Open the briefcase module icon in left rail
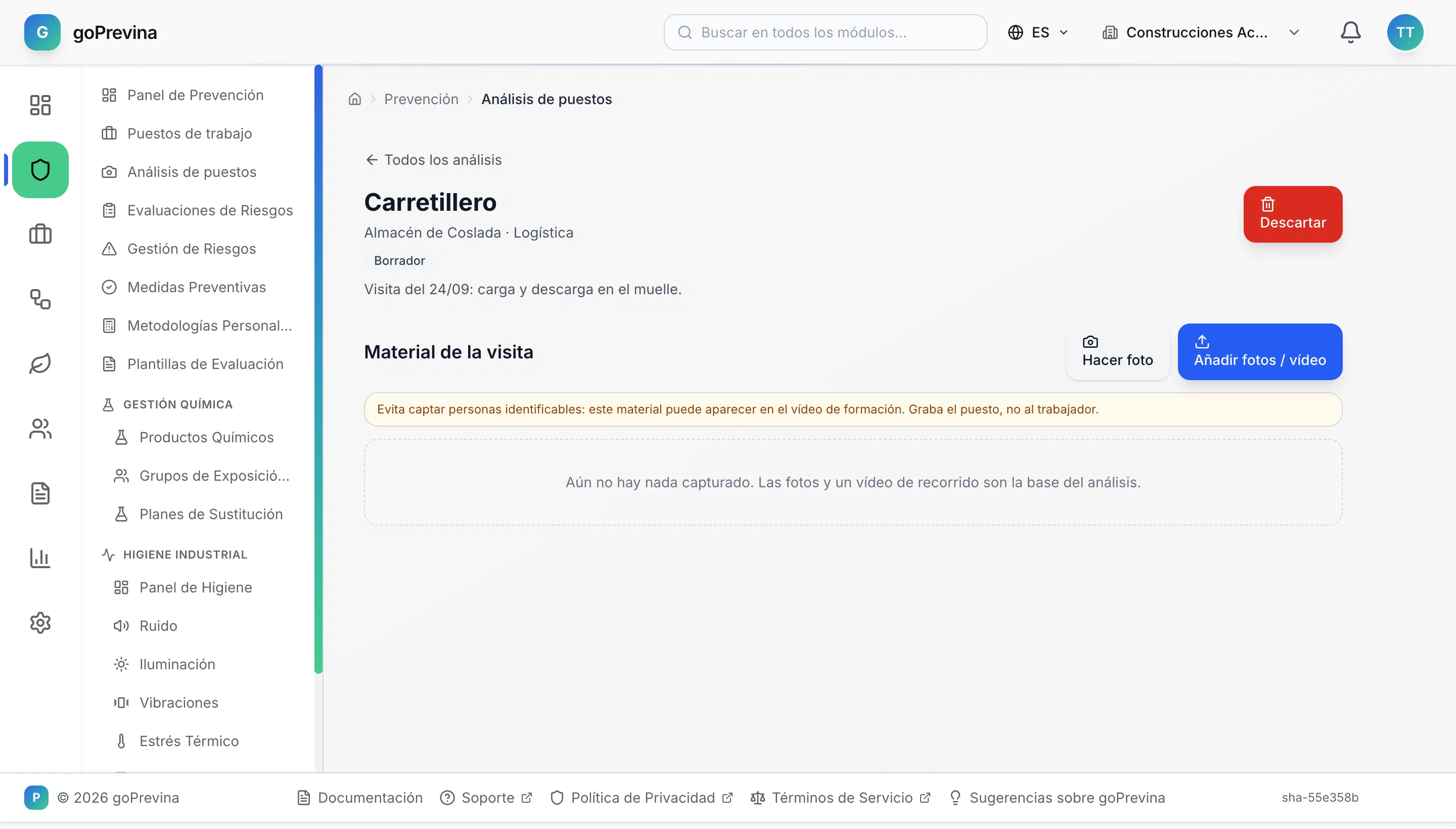Image resolution: width=1456 pixels, height=829 pixels. click(40, 234)
